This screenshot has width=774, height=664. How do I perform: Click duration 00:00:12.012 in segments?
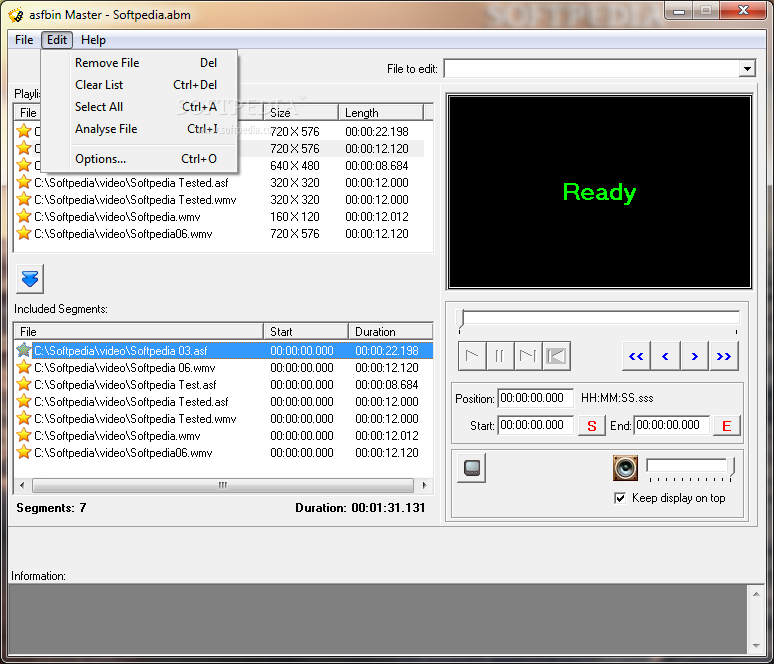(x=387, y=436)
